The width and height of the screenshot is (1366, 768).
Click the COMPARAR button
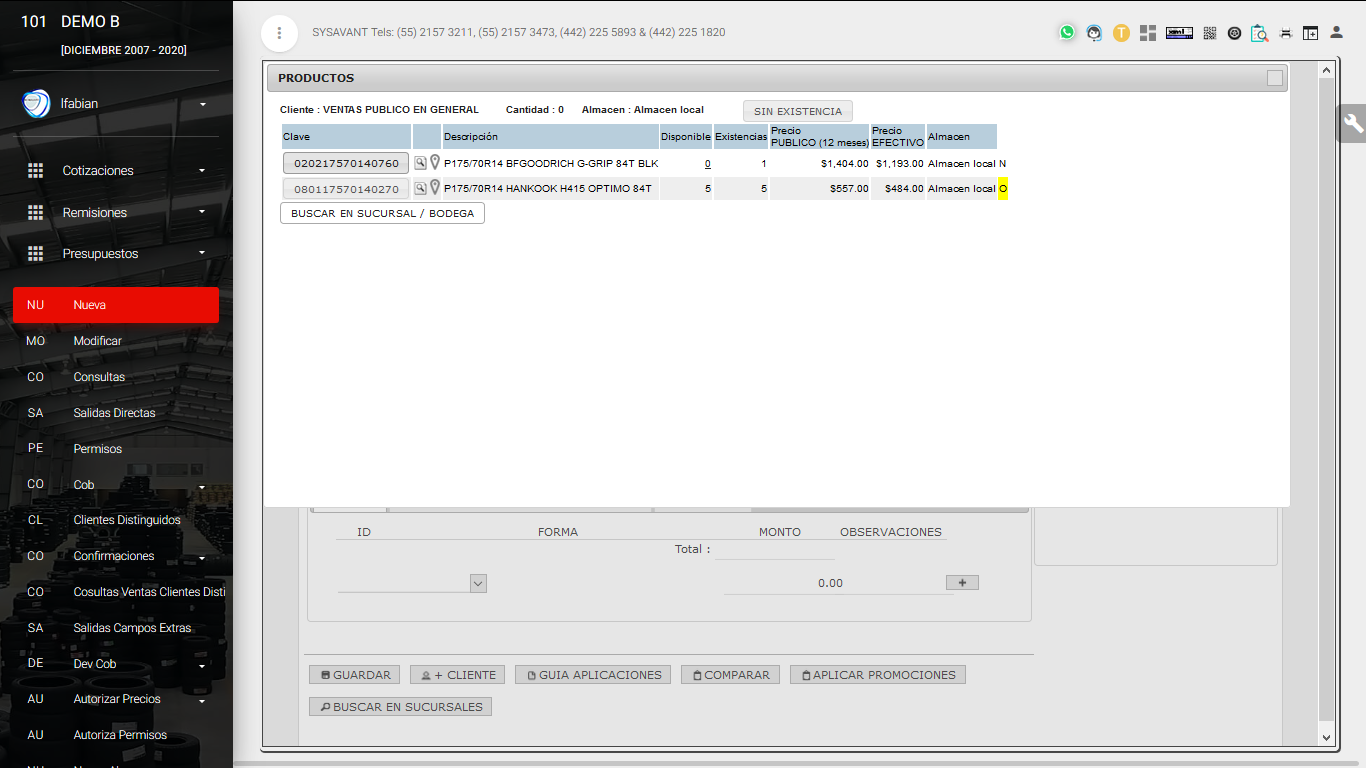click(730, 675)
